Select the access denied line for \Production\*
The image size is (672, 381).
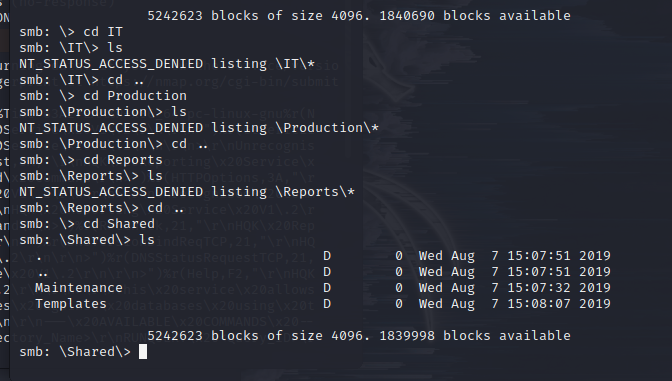(199, 128)
